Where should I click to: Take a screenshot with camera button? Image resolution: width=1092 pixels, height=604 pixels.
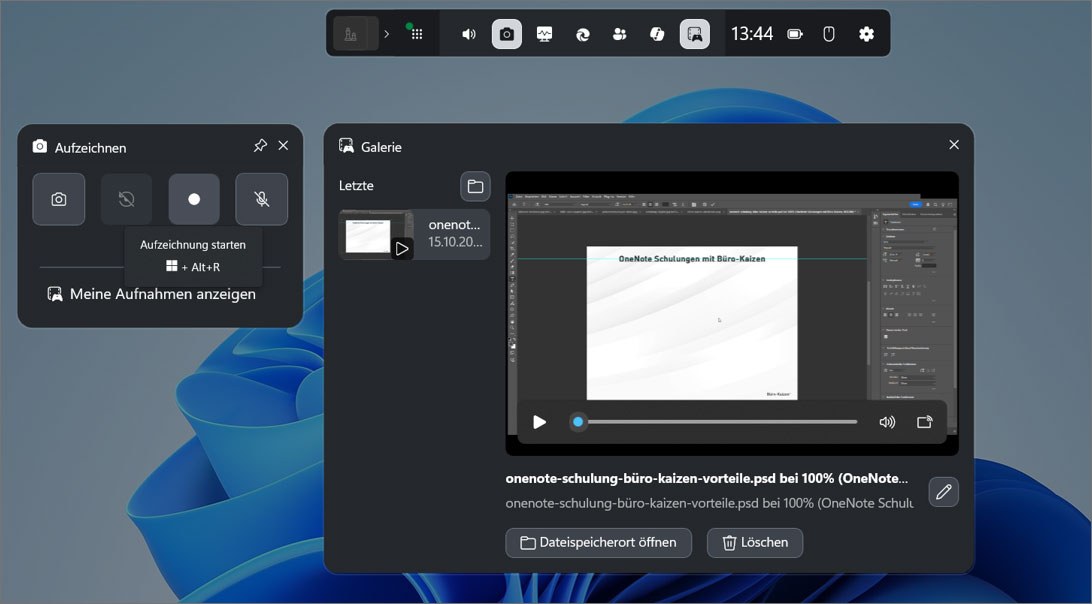pos(59,199)
